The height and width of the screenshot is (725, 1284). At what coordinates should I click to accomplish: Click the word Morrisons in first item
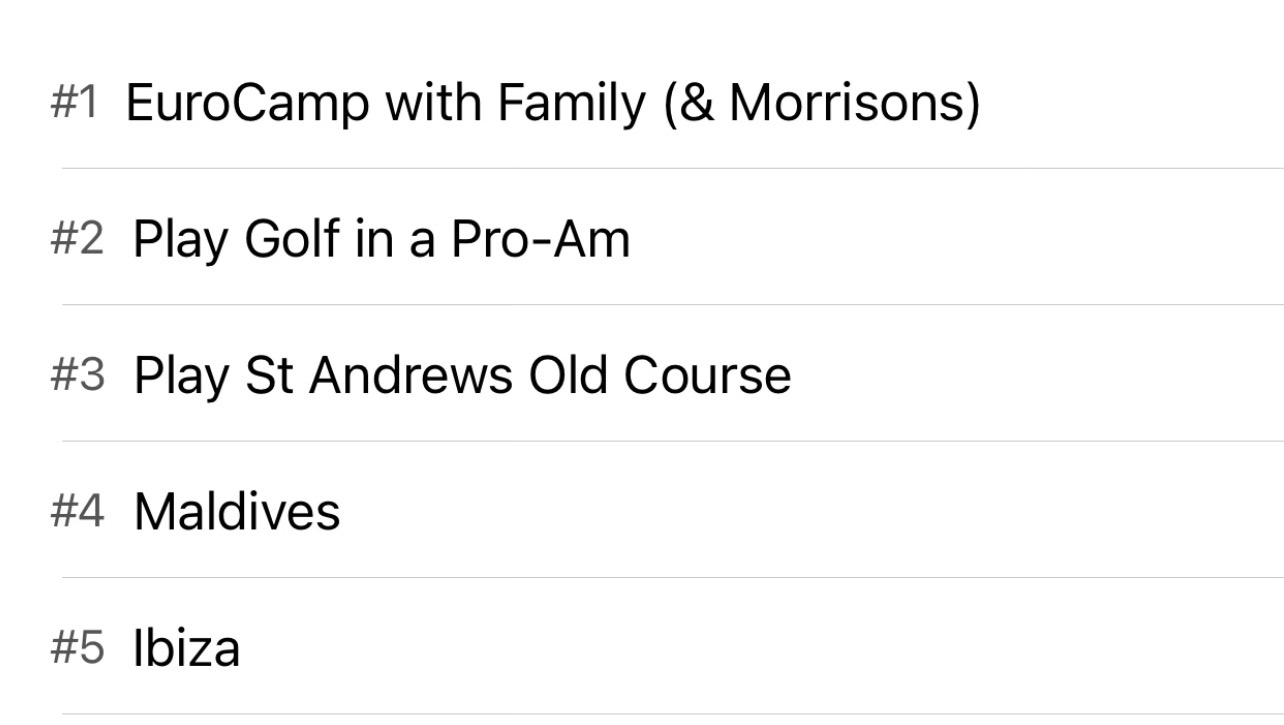(848, 103)
